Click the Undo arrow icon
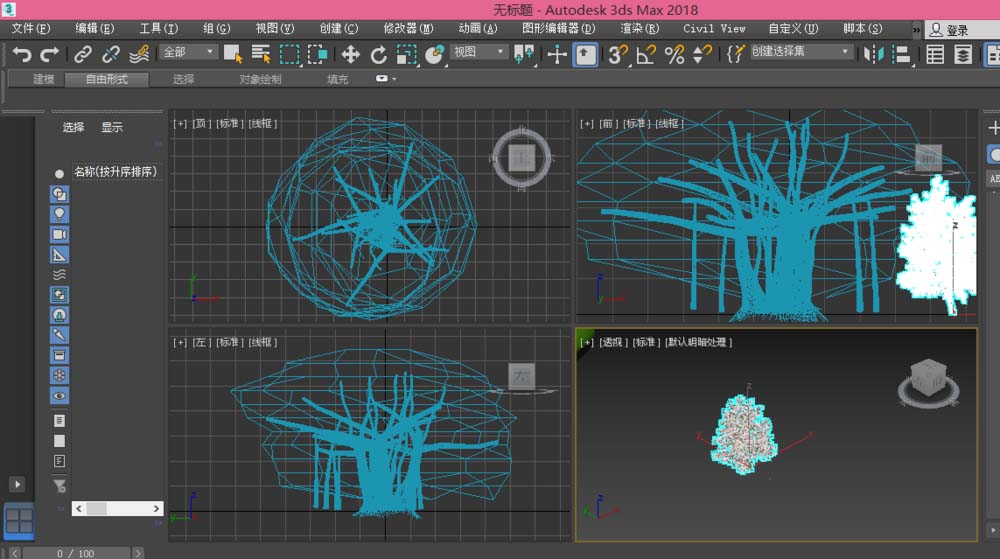 point(21,54)
